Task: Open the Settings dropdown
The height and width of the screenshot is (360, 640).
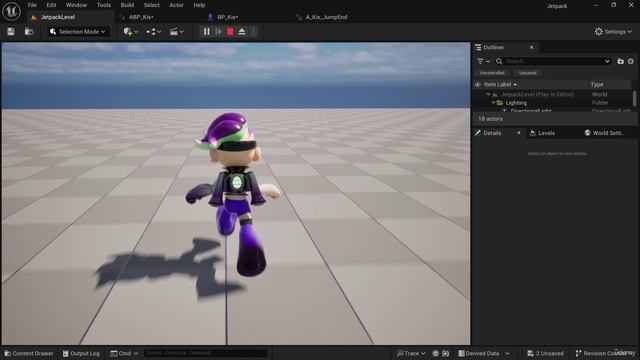Action: pyautogui.click(x=613, y=31)
